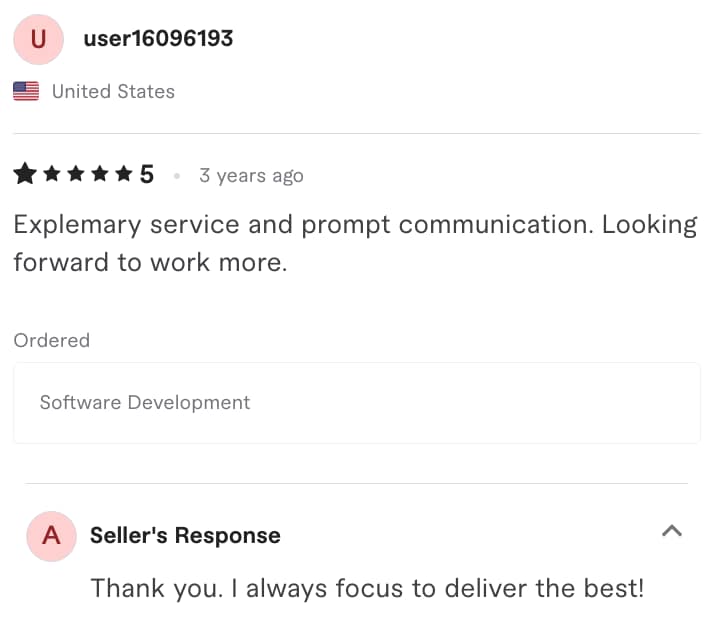
Task: Click the United States flag icon
Action: 26,91
